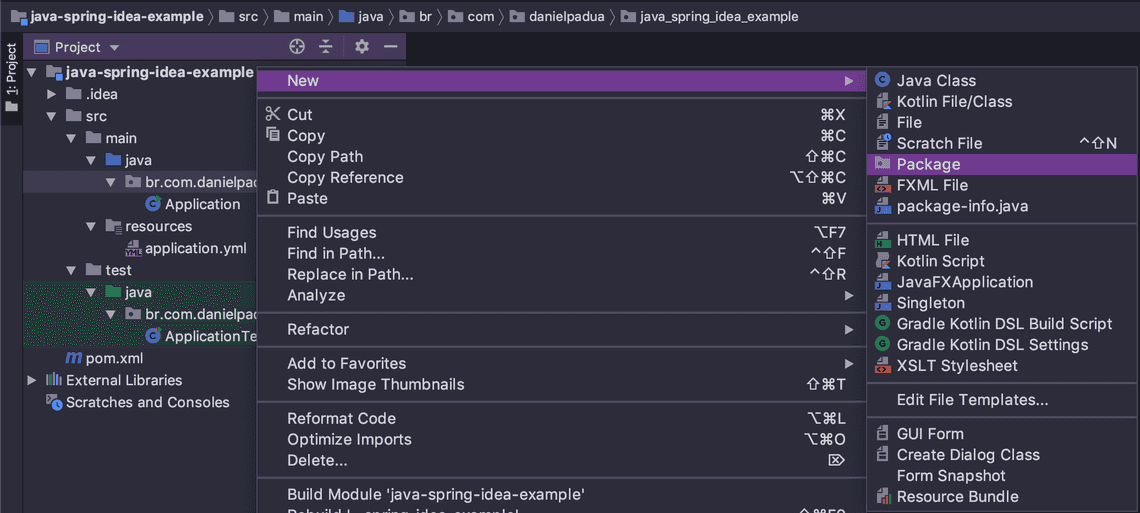Open Add to Favorites submenu arrow
Screen dimensions: 1140x513
[x=848, y=363]
